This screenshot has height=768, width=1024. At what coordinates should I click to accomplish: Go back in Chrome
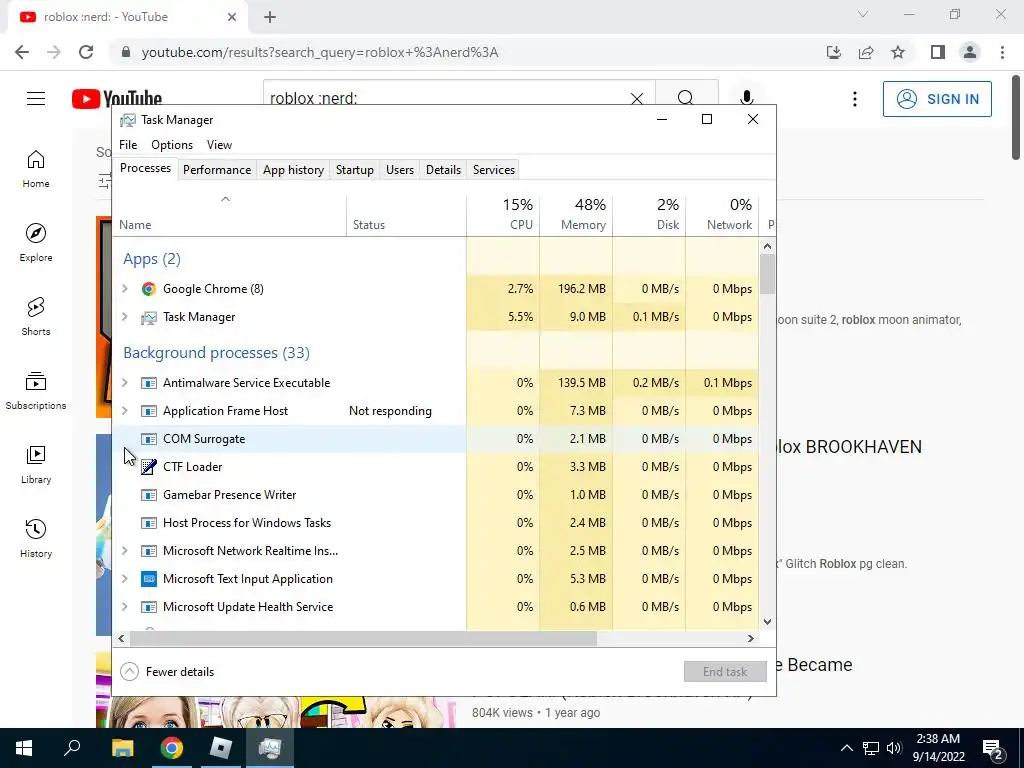point(22,52)
